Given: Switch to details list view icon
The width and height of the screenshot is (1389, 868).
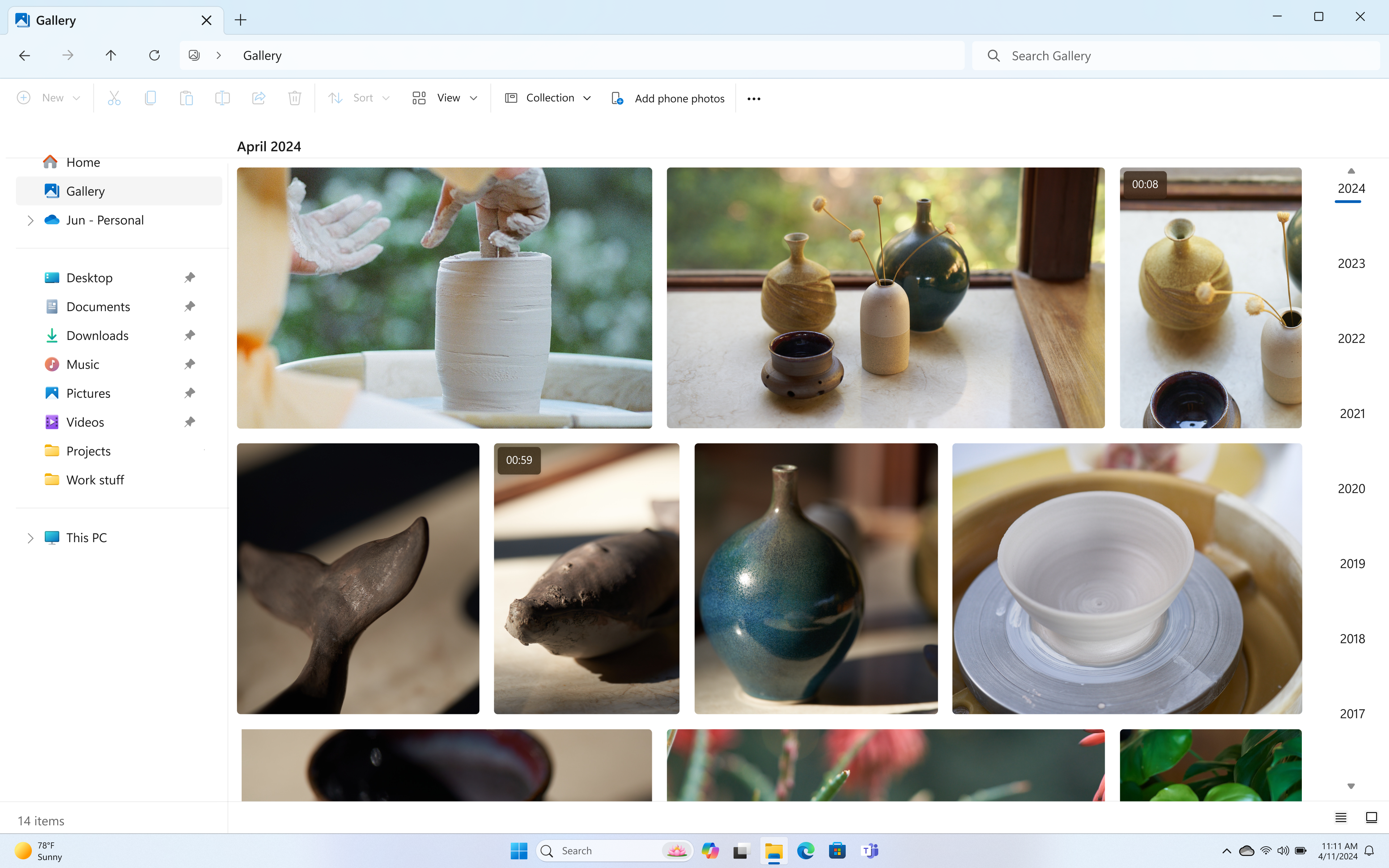Looking at the screenshot, I should [1340, 817].
